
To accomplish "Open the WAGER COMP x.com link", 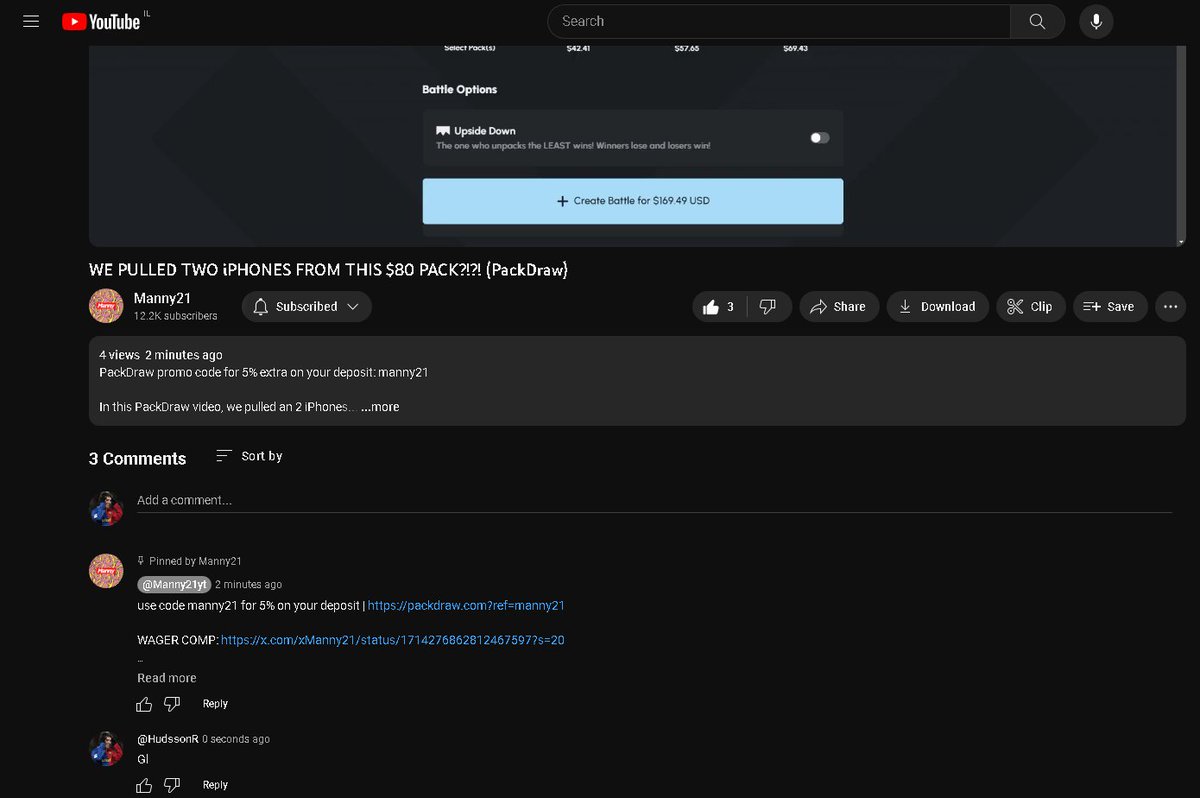I will 393,640.
